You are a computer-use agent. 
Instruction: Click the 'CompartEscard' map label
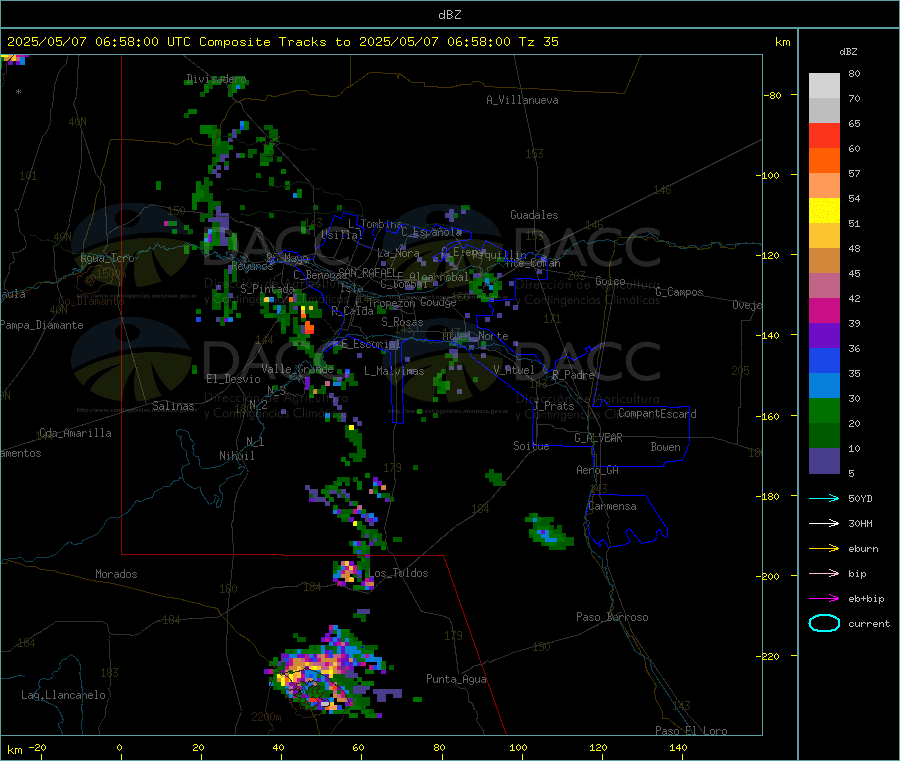coord(657,413)
